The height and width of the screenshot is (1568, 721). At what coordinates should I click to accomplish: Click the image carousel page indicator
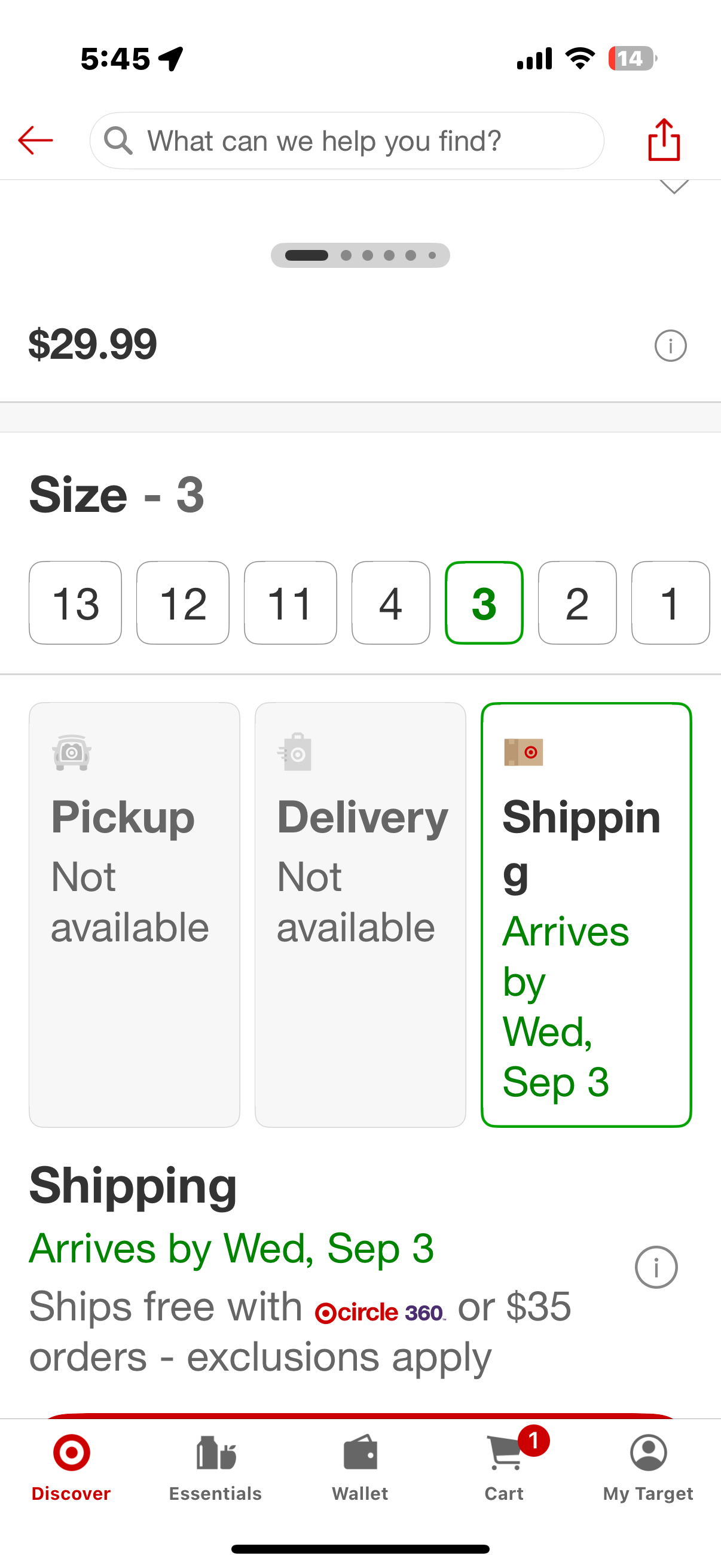[x=360, y=255]
